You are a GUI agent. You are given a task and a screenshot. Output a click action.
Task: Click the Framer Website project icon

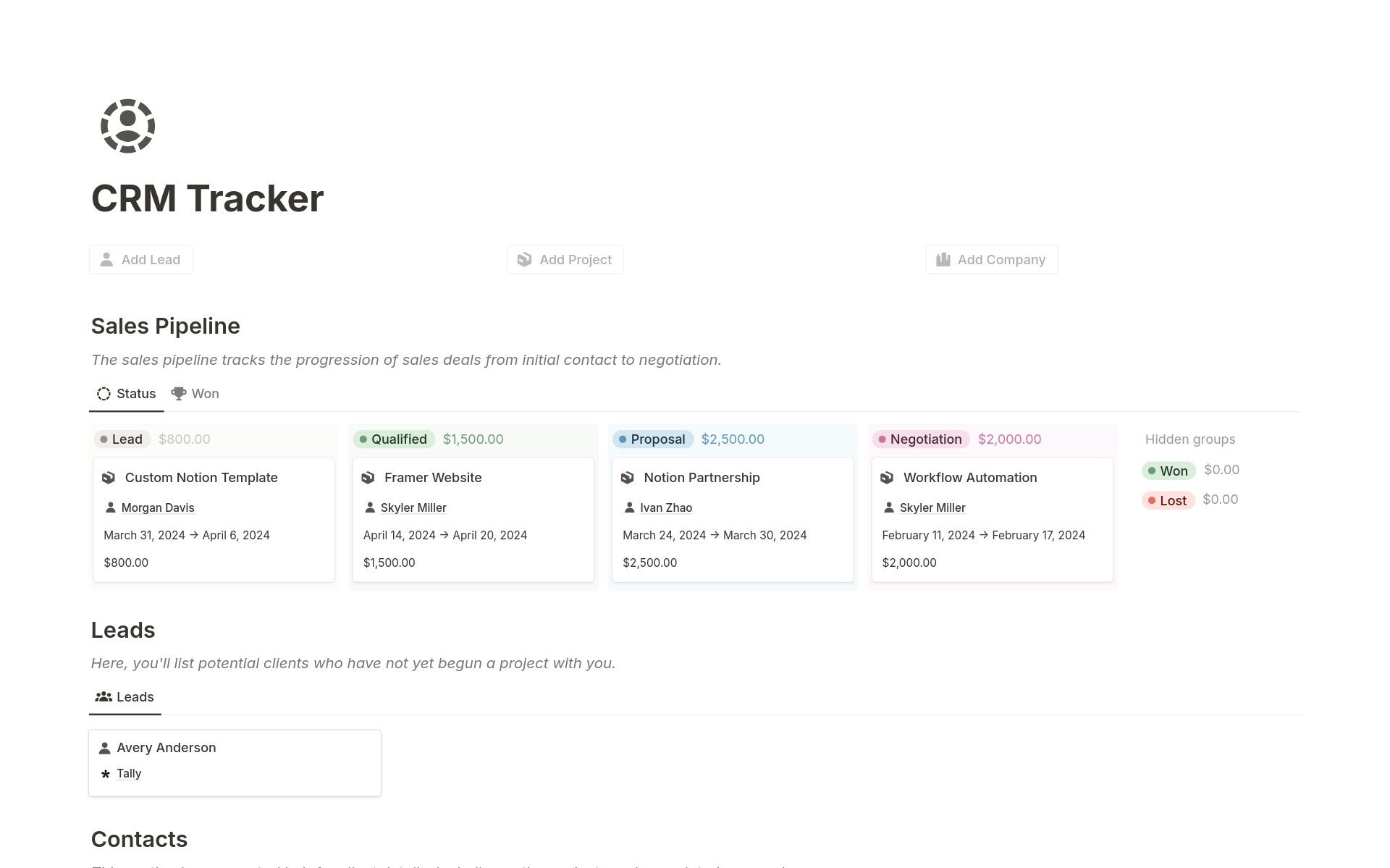(369, 478)
